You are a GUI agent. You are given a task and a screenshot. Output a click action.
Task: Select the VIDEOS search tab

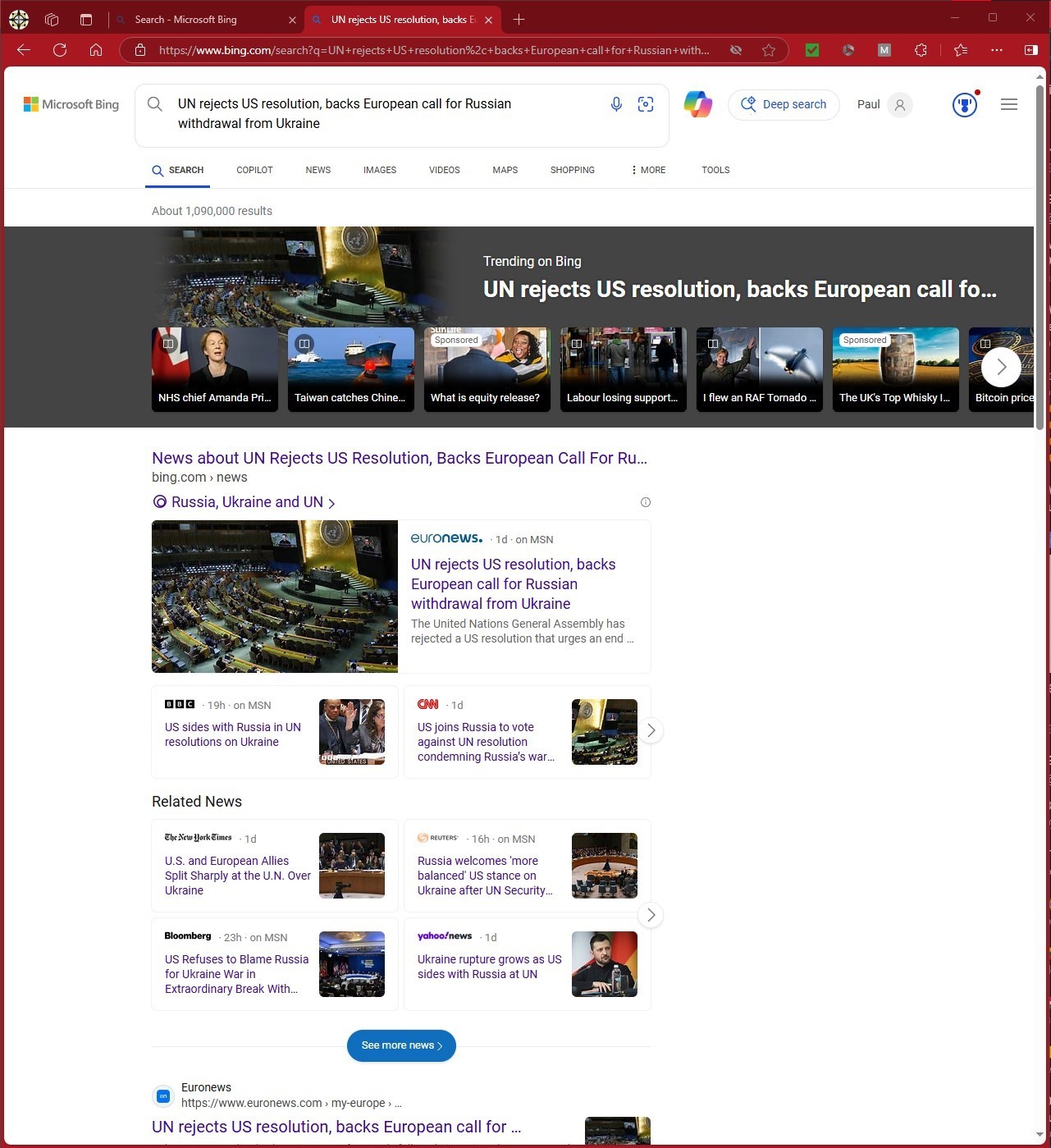445,170
